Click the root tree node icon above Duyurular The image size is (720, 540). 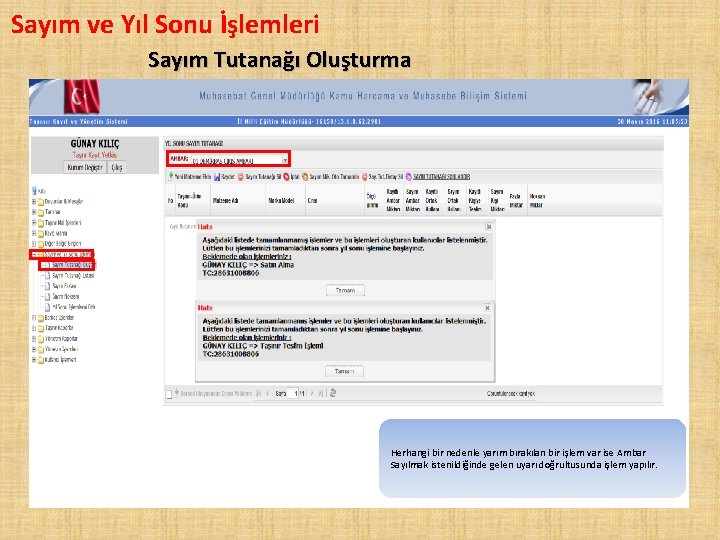(34, 191)
